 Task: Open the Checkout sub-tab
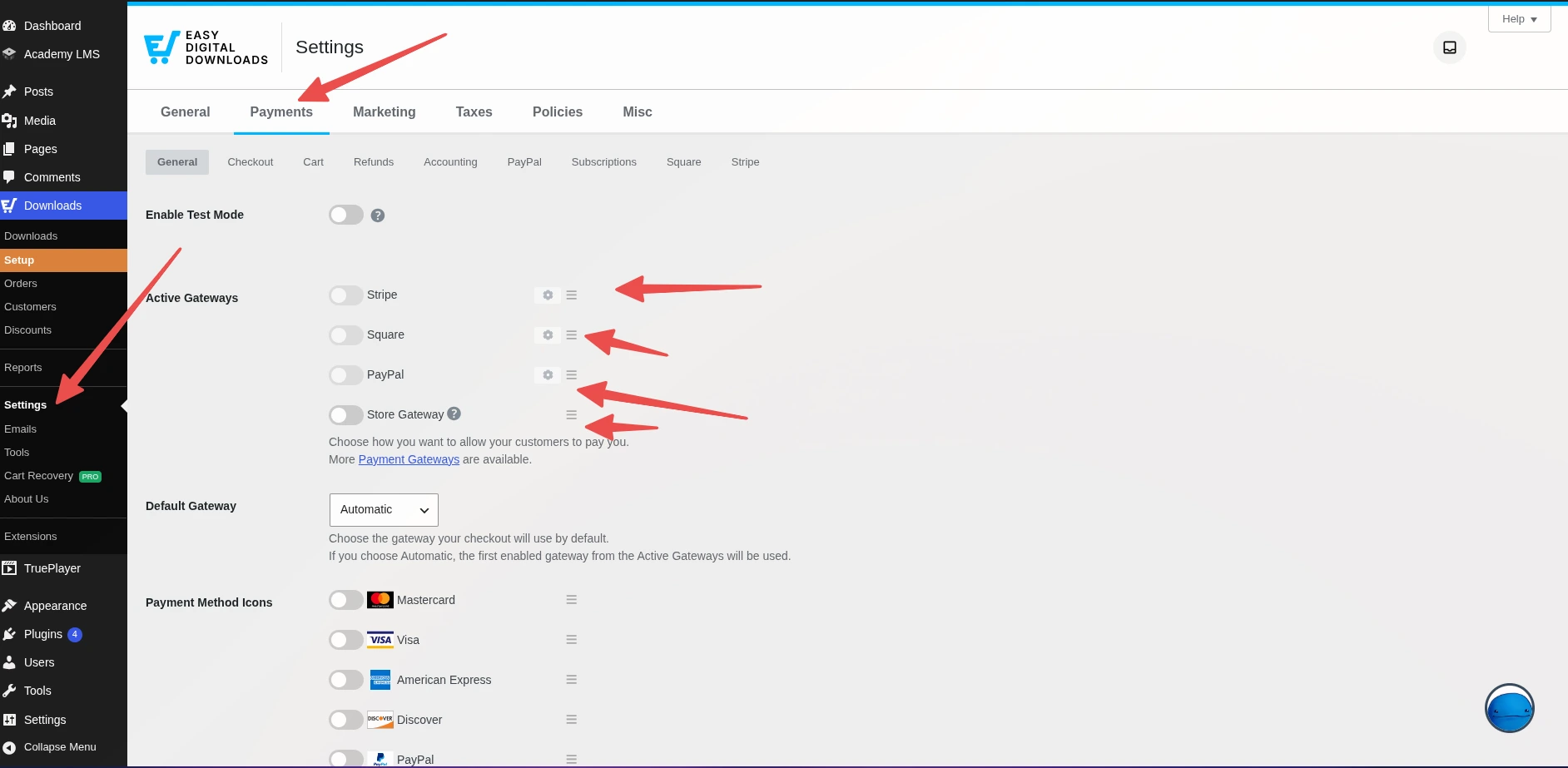click(251, 162)
